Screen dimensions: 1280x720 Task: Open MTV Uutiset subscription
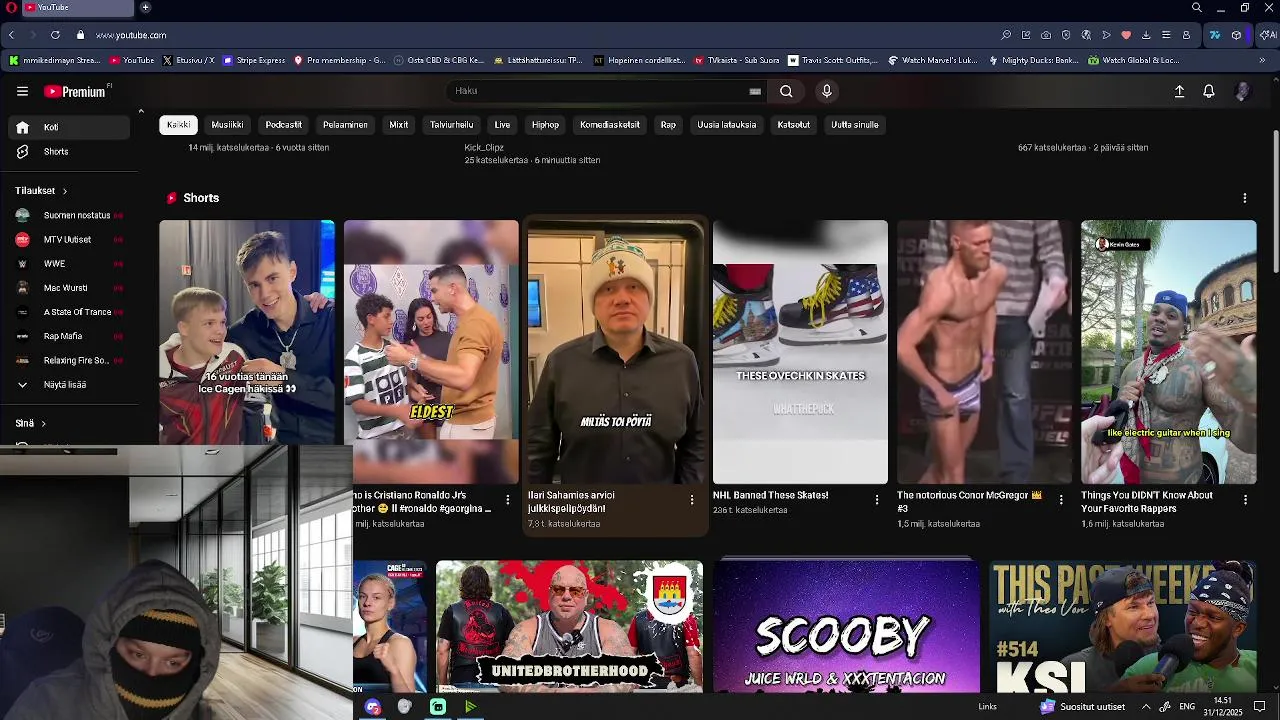[70, 240]
